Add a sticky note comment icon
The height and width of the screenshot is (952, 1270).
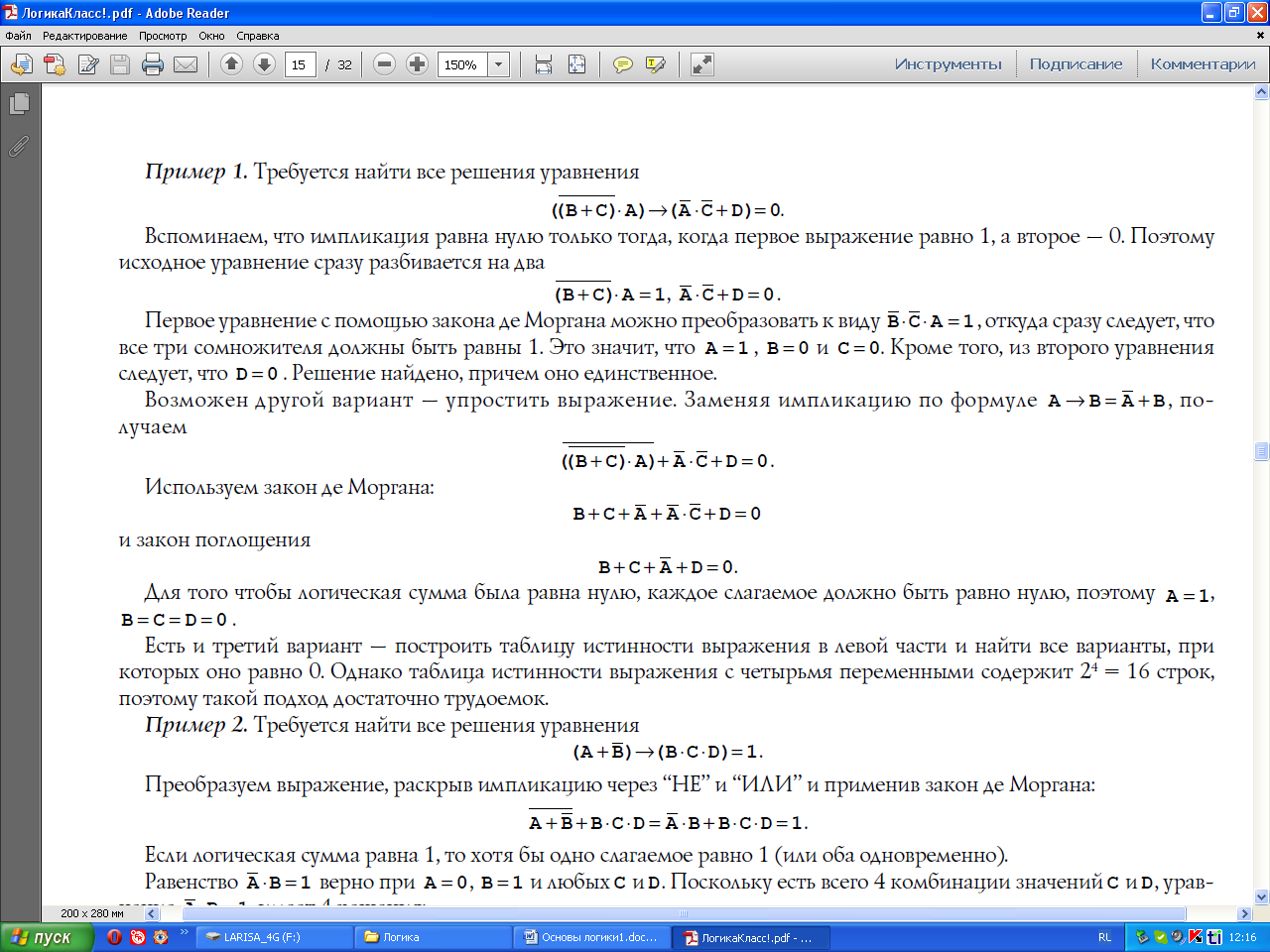pos(623,64)
